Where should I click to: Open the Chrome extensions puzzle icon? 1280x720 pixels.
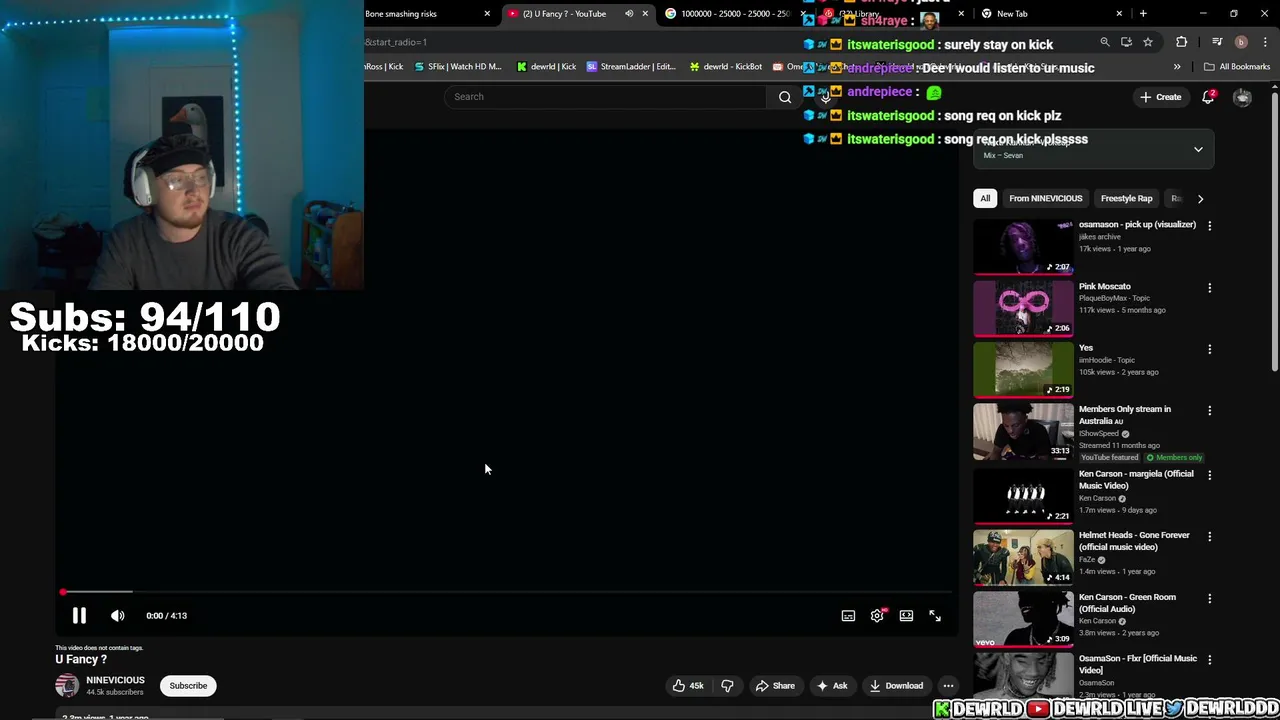(1182, 42)
